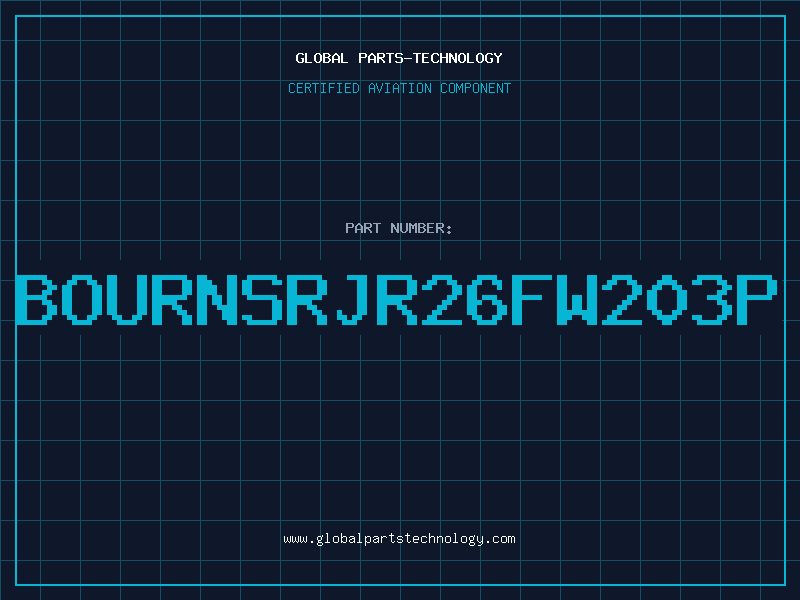This screenshot has width=800, height=600.
Task: Click the PART NUMBER: label
Action: pyautogui.click(x=399, y=228)
